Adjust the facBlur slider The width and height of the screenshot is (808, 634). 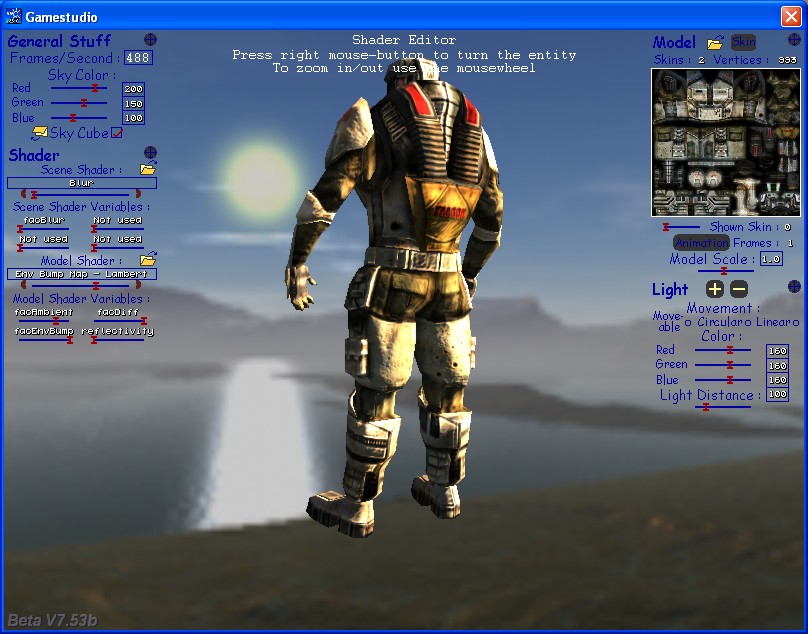pos(43,228)
